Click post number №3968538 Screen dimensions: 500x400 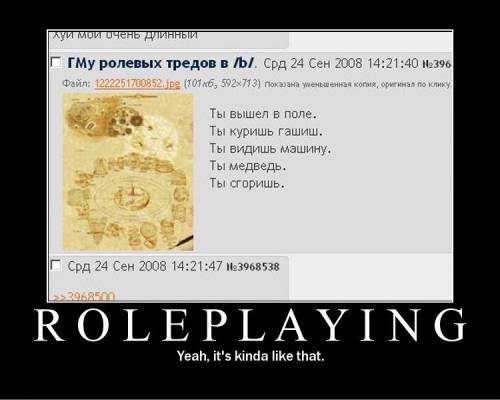tap(253, 267)
